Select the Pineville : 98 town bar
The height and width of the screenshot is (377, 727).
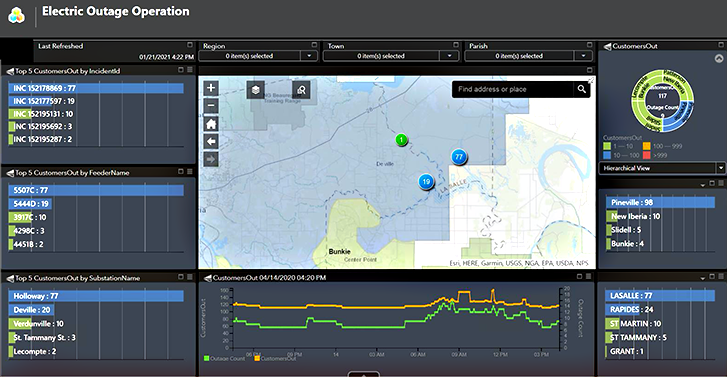660,202
